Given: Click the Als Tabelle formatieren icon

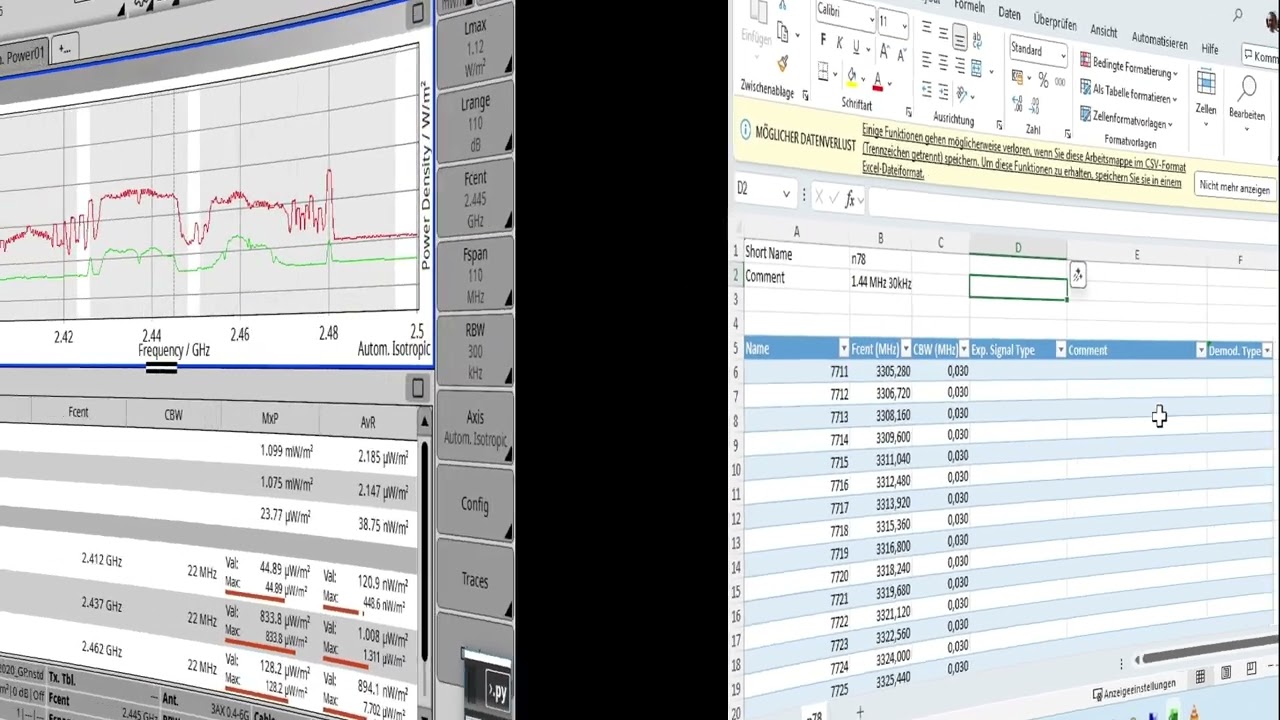Looking at the screenshot, I should pos(1084,88).
